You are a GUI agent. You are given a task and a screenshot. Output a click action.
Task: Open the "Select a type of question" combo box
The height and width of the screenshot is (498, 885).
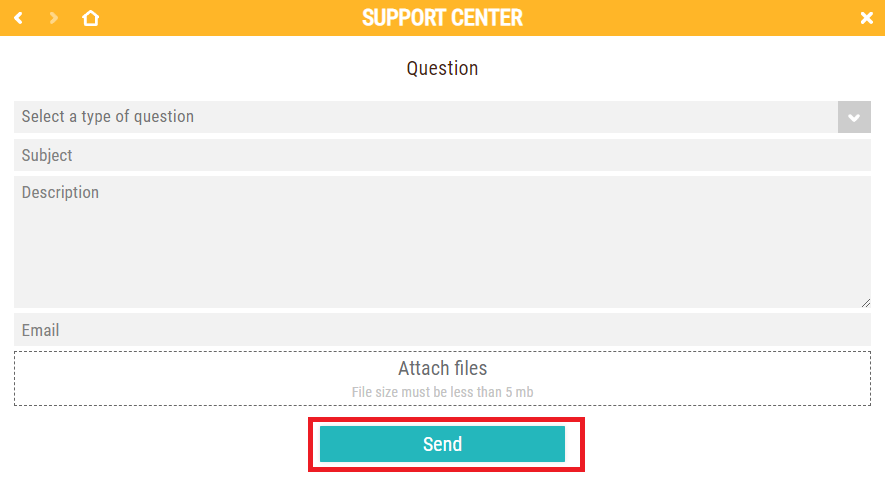point(425,117)
